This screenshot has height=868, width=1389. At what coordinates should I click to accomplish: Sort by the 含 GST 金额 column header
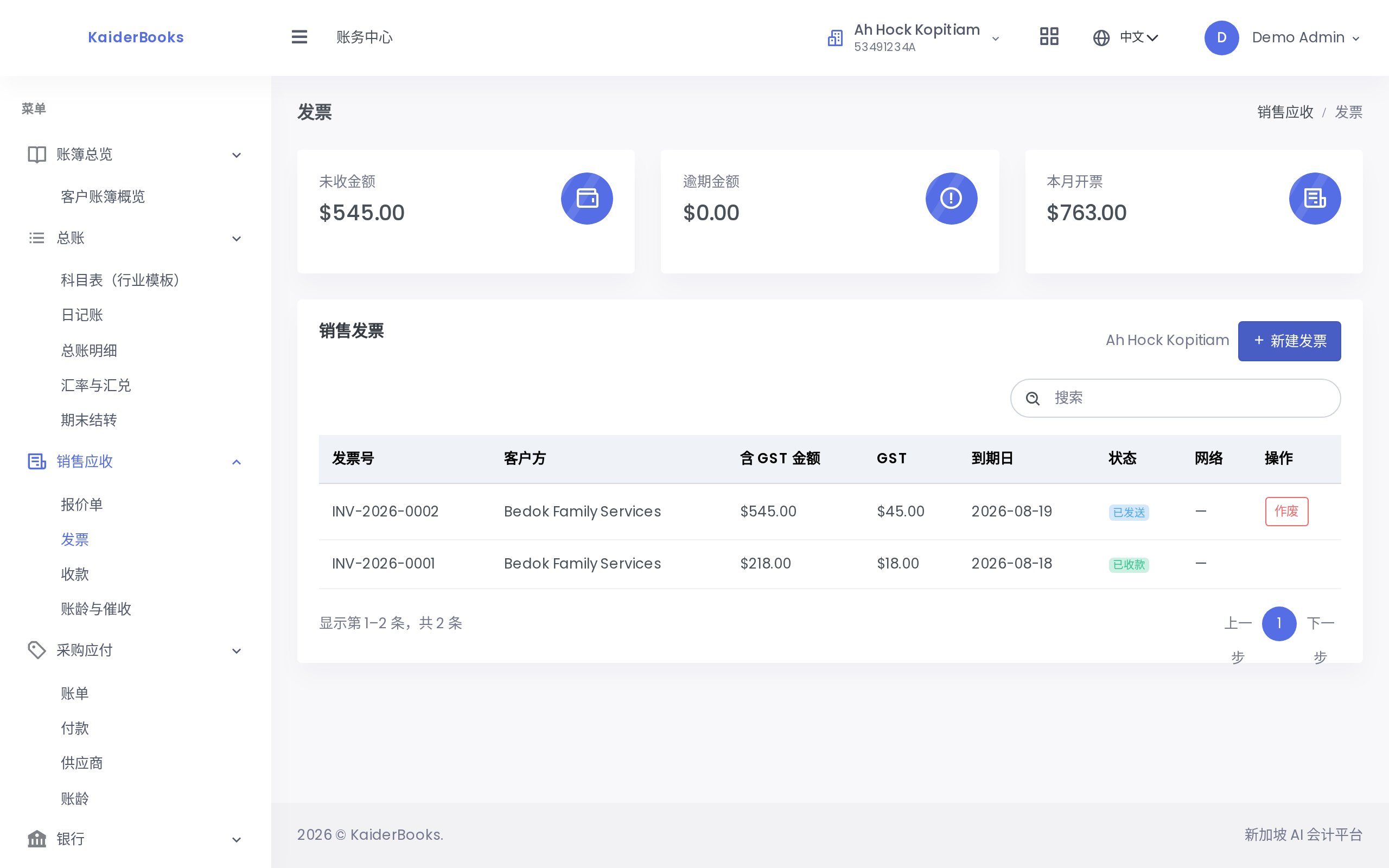coord(780,459)
